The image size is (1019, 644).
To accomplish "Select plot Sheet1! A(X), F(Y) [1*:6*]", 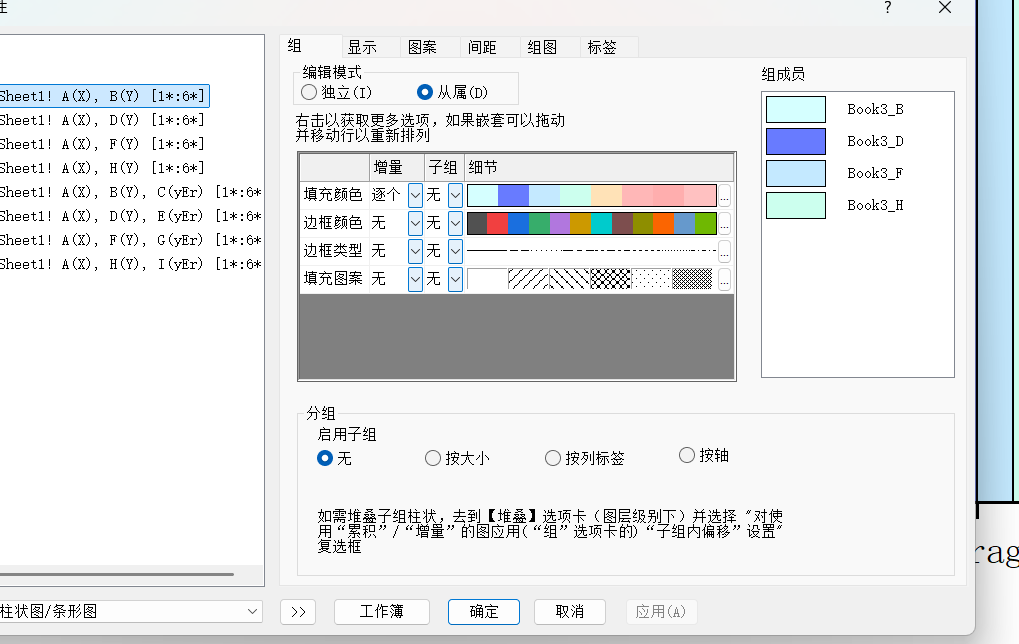I will coord(102,144).
